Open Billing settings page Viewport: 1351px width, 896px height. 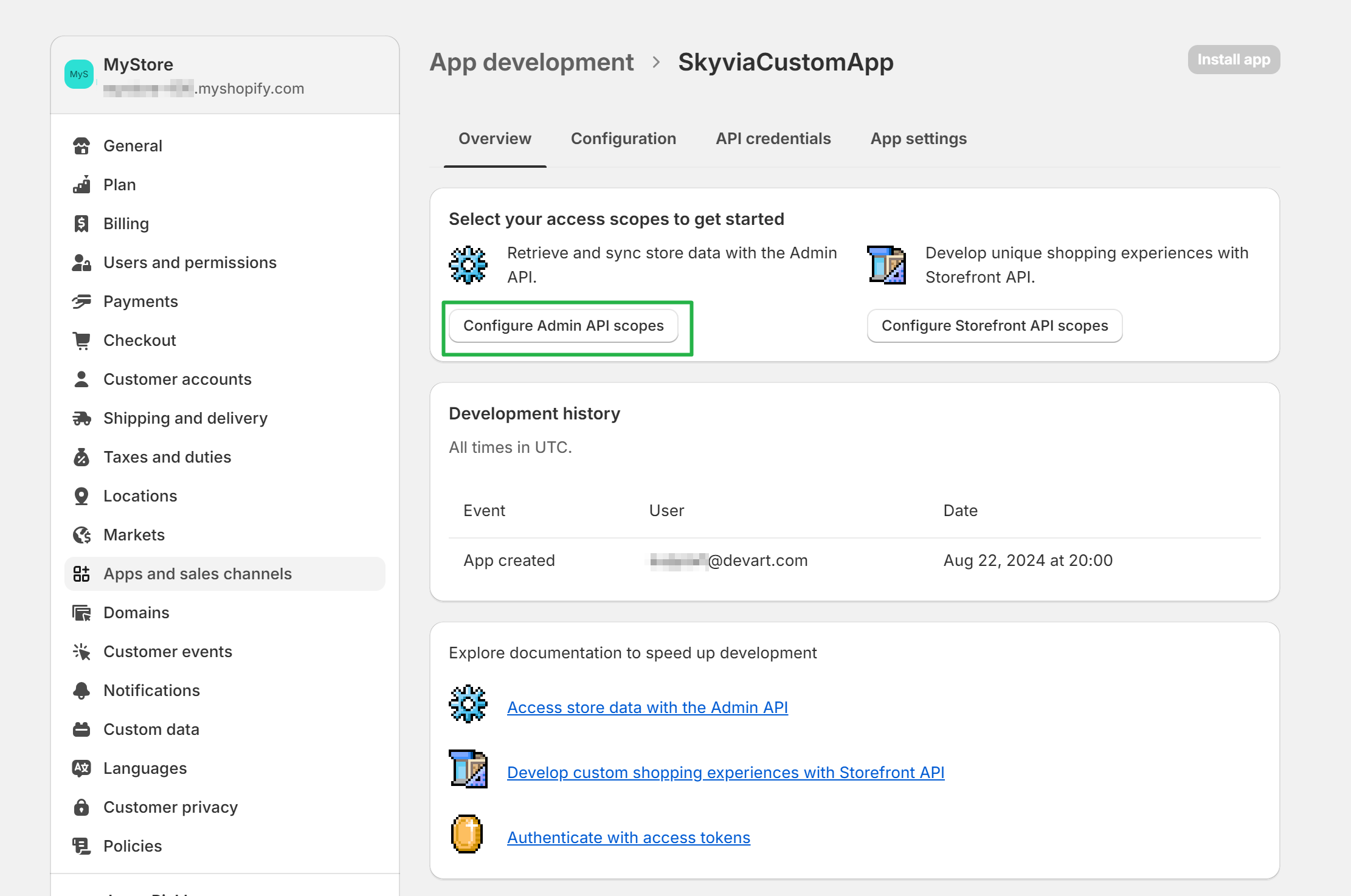pyautogui.click(x=225, y=224)
